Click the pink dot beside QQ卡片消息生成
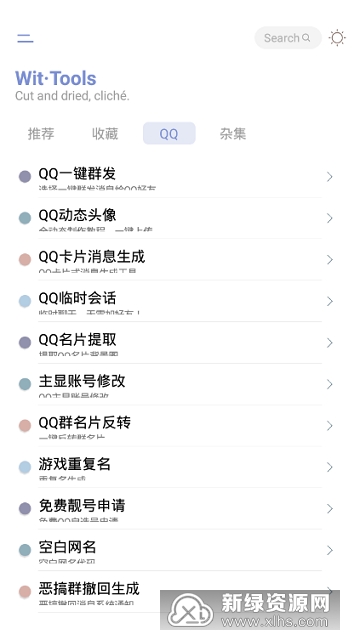 25,260
